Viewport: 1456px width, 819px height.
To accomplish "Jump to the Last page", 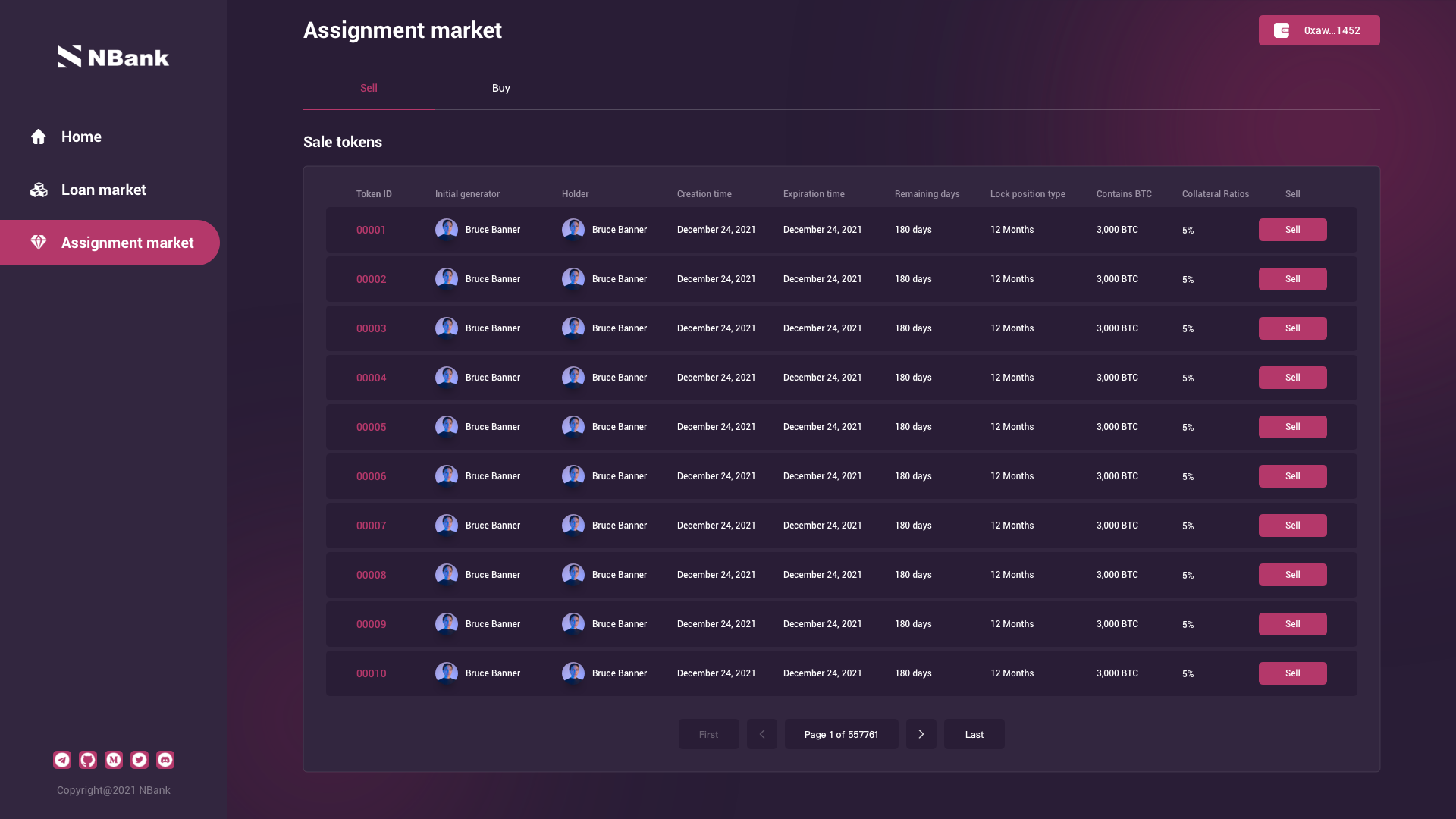I will tap(974, 734).
